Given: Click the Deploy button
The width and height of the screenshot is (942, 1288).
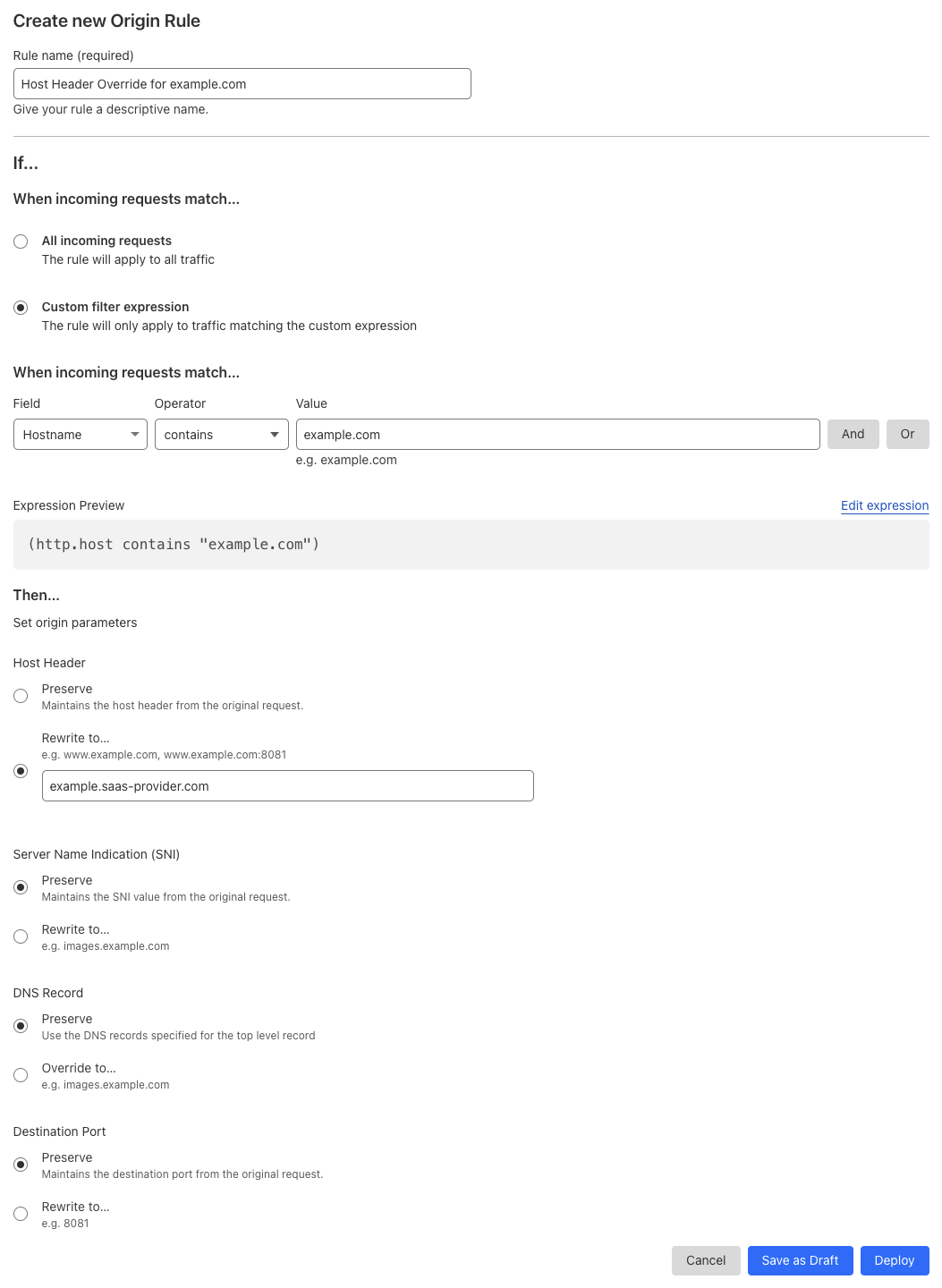Looking at the screenshot, I should (x=894, y=1260).
